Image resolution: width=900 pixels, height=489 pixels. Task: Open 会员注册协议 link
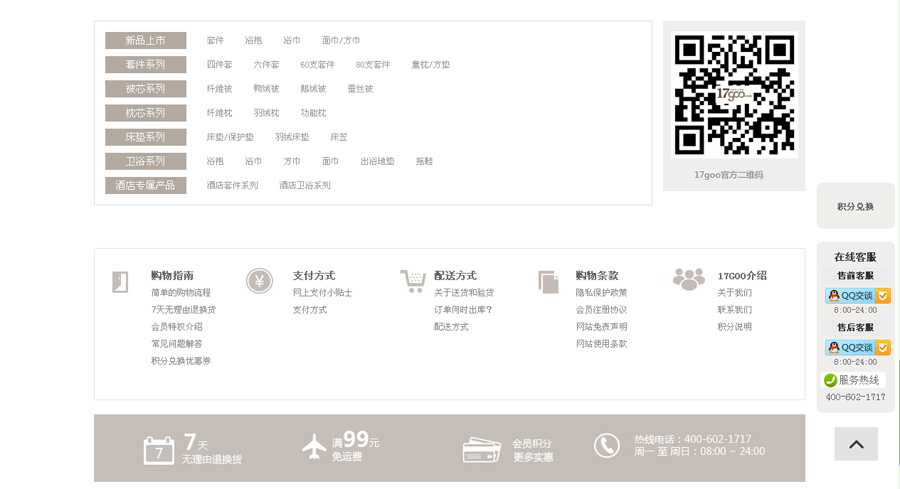[x=602, y=309]
